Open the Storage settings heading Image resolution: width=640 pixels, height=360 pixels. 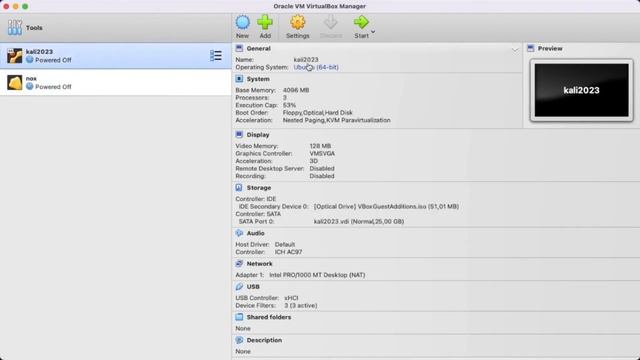coord(259,188)
